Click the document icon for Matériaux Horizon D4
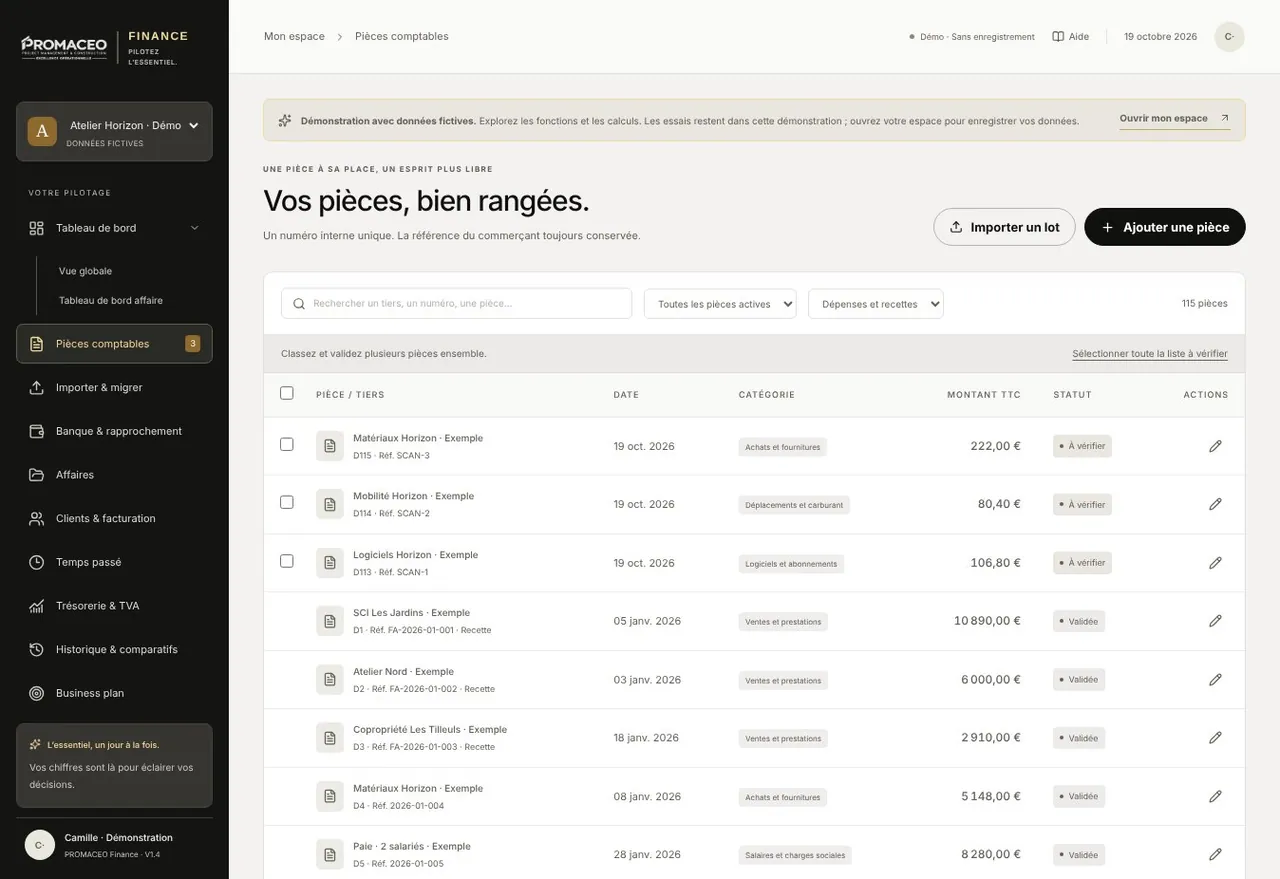Image resolution: width=1280 pixels, height=879 pixels. (330, 797)
